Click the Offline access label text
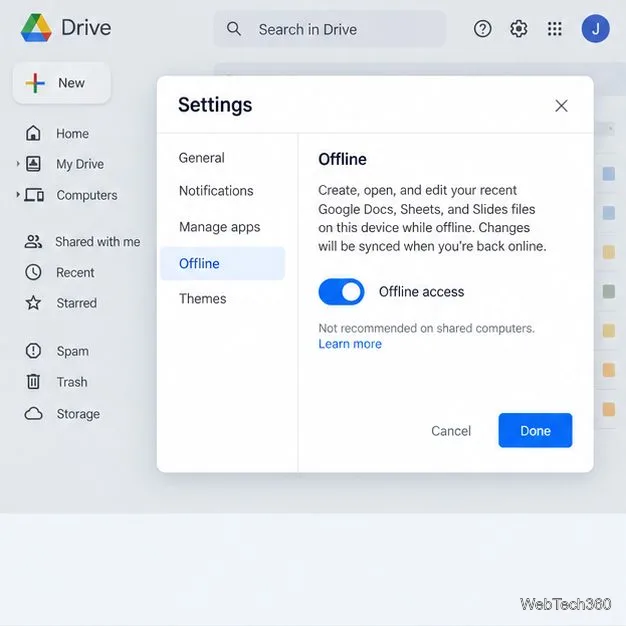The height and width of the screenshot is (626, 626). [421, 292]
